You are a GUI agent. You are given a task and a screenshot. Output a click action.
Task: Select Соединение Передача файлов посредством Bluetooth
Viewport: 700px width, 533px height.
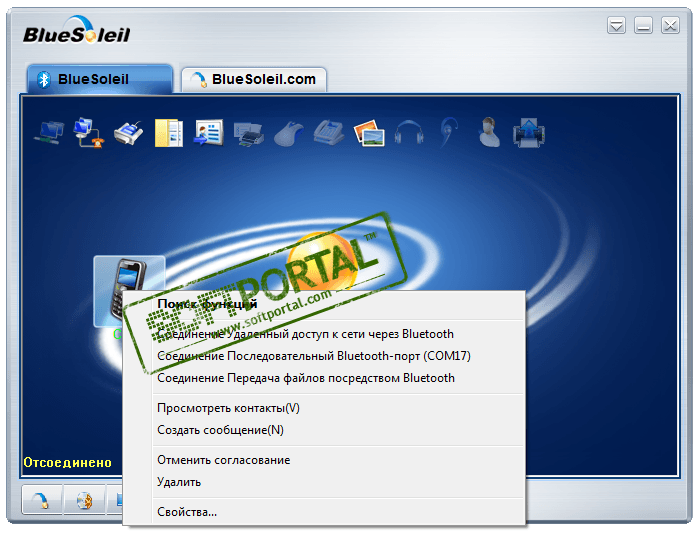[338, 378]
